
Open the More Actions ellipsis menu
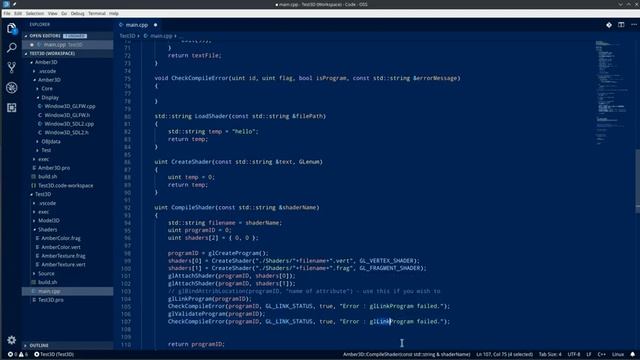pyautogui.click(x=633, y=25)
